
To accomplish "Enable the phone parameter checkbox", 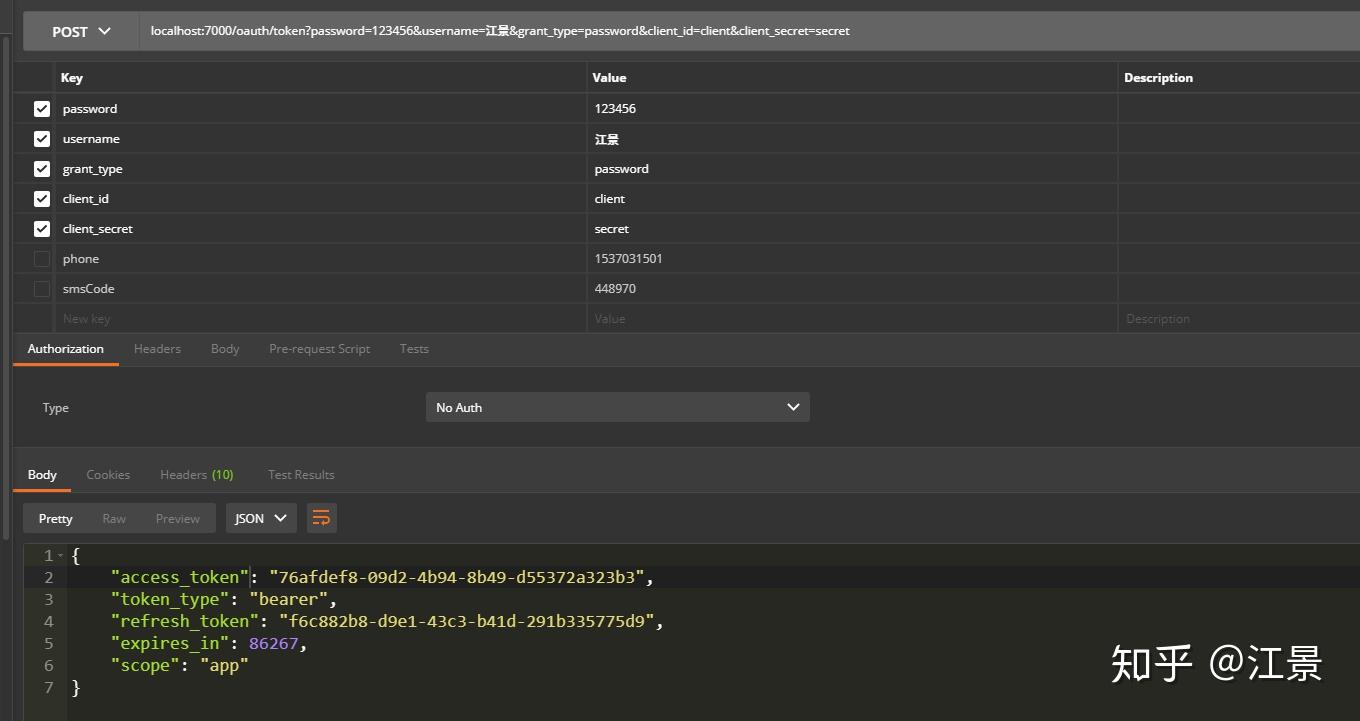I will pyautogui.click(x=41, y=258).
